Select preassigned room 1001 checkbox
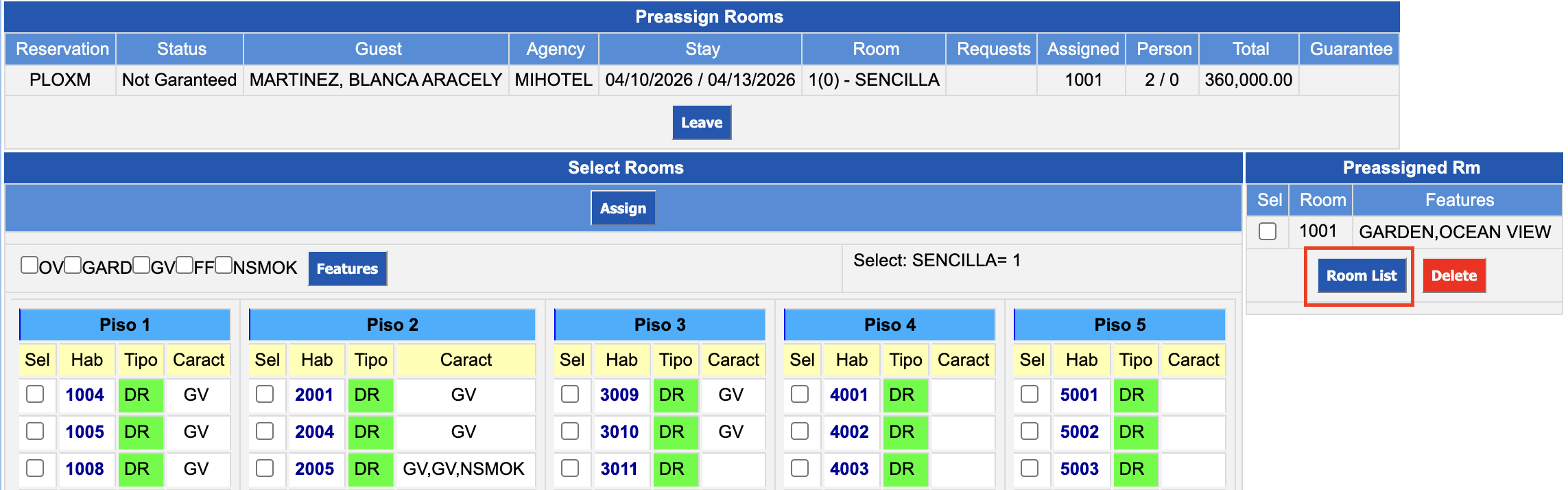This screenshot has height=490, width=1568. (x=1268, y=231)
